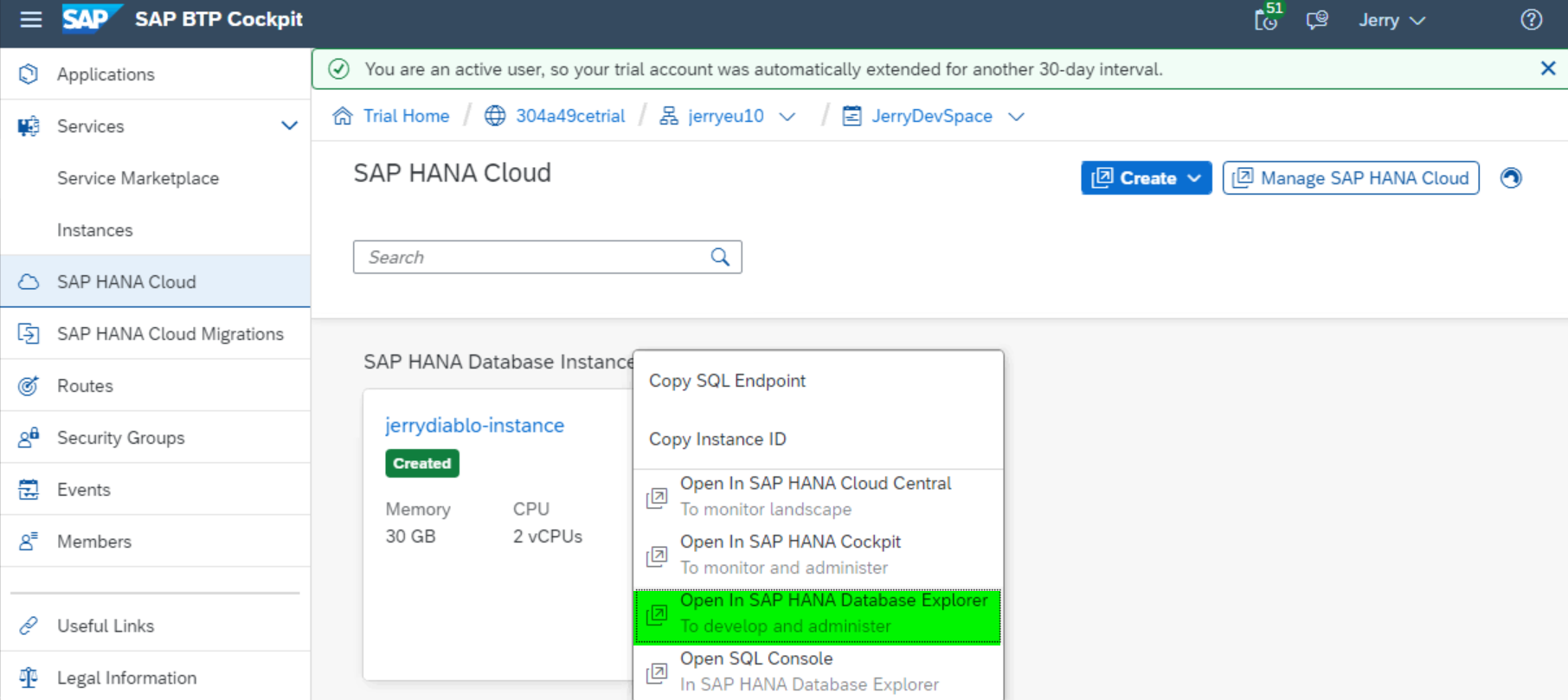Choose Copy SQL Endpoint from menu
1568x700 pixels.
(727, 381)
